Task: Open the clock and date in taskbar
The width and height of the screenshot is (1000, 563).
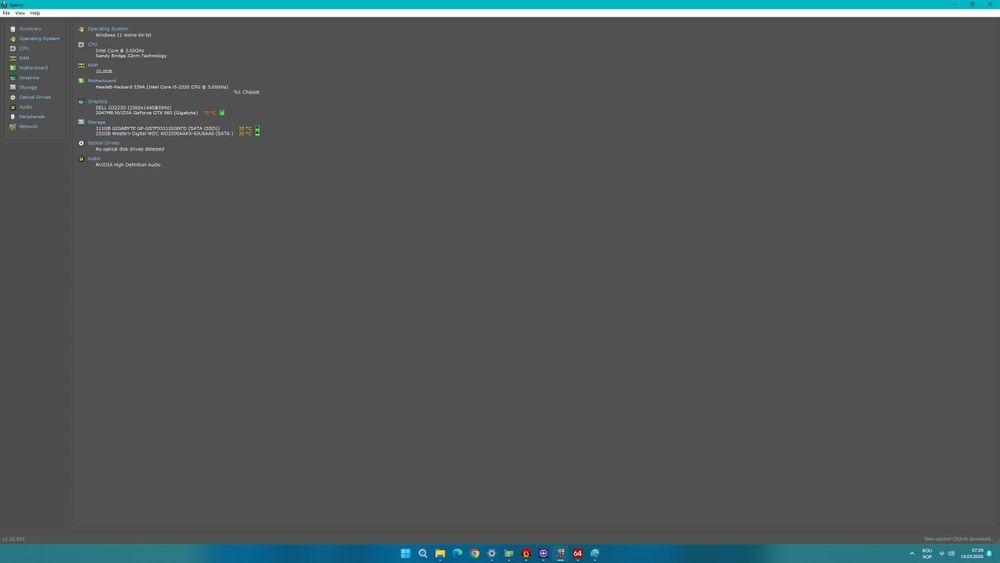Action: pos(972,553)
